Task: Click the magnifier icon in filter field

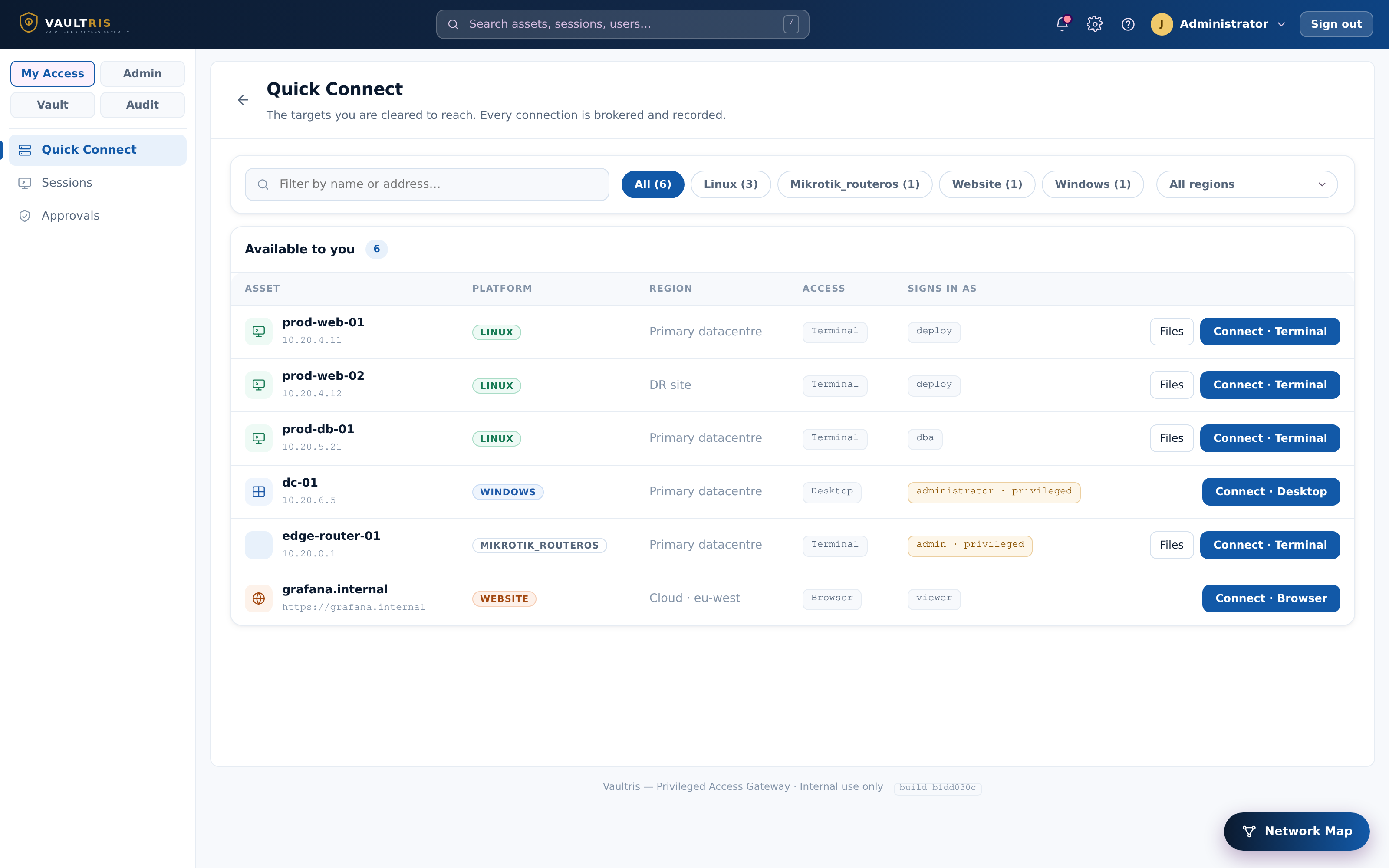Action: click(263, 184)
